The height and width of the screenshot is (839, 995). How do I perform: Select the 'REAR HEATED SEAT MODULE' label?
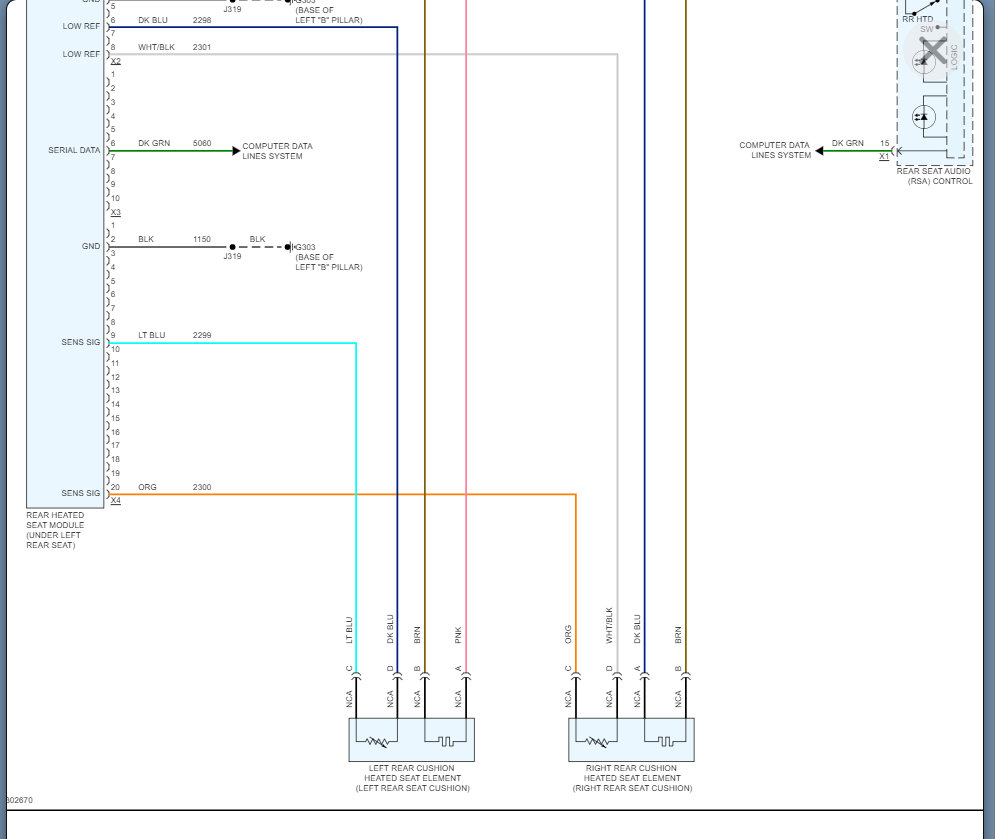point(55,530)
